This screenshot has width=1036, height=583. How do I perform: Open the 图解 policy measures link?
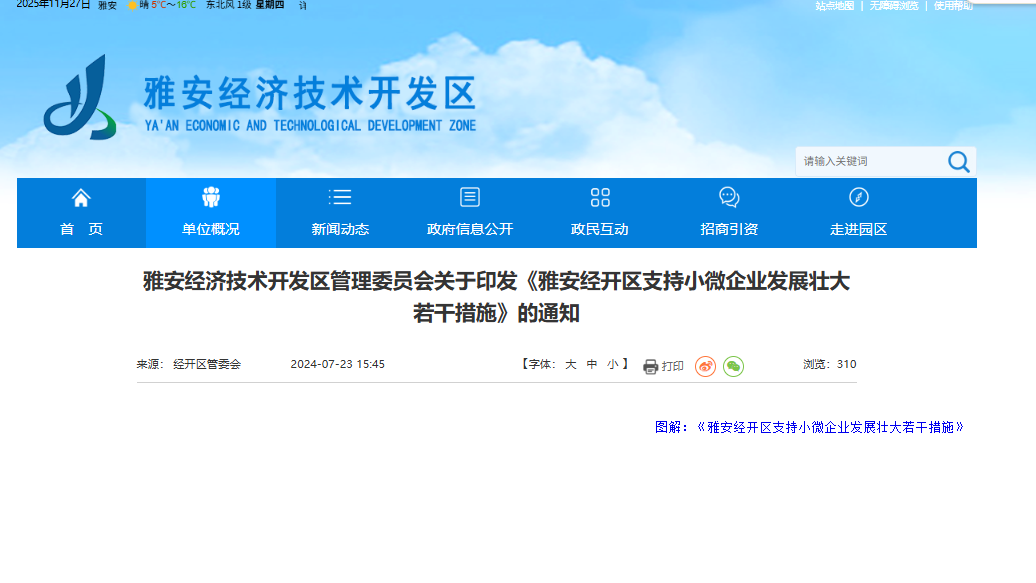tap(810, 426)
